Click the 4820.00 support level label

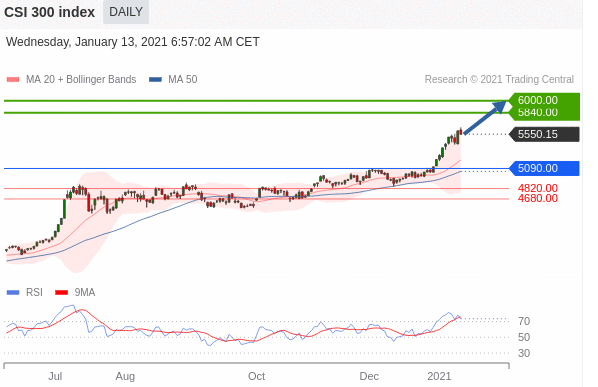(x=538, y=188)
